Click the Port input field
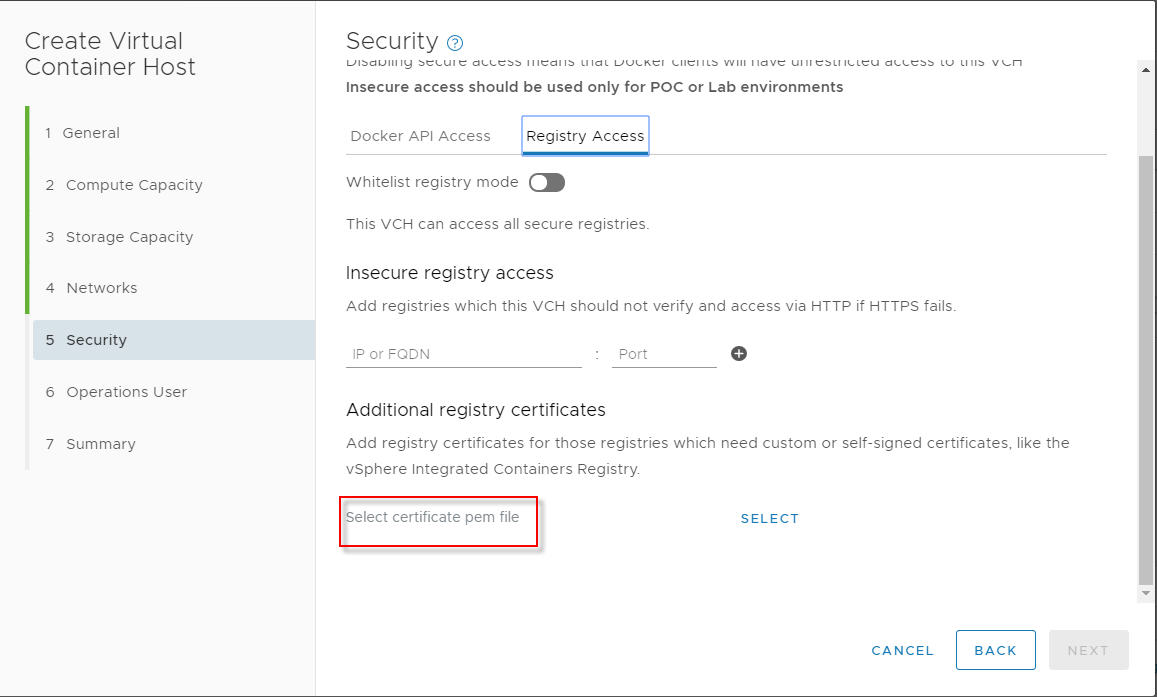The width and height of the screenshot is (1157, 697). coord(663,353)
